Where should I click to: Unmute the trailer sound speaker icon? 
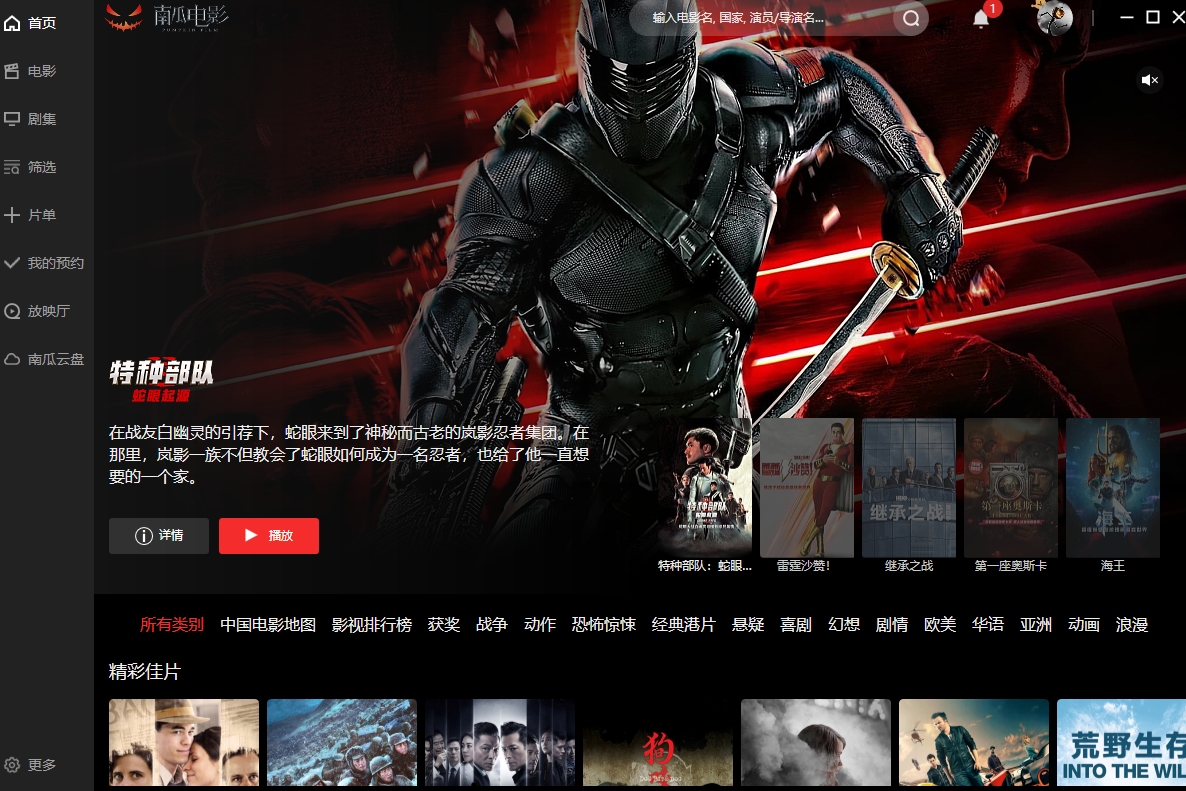click(1150, 80)
